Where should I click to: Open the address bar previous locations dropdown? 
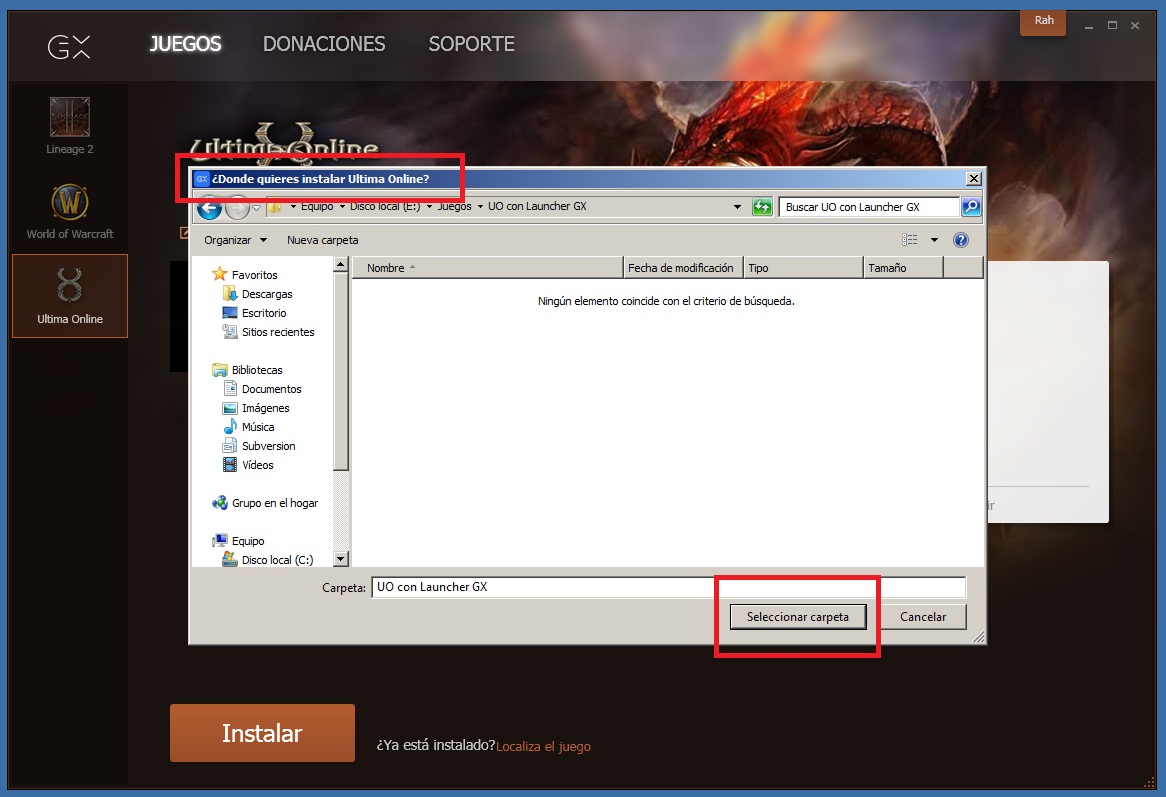[x=737, y=207]
